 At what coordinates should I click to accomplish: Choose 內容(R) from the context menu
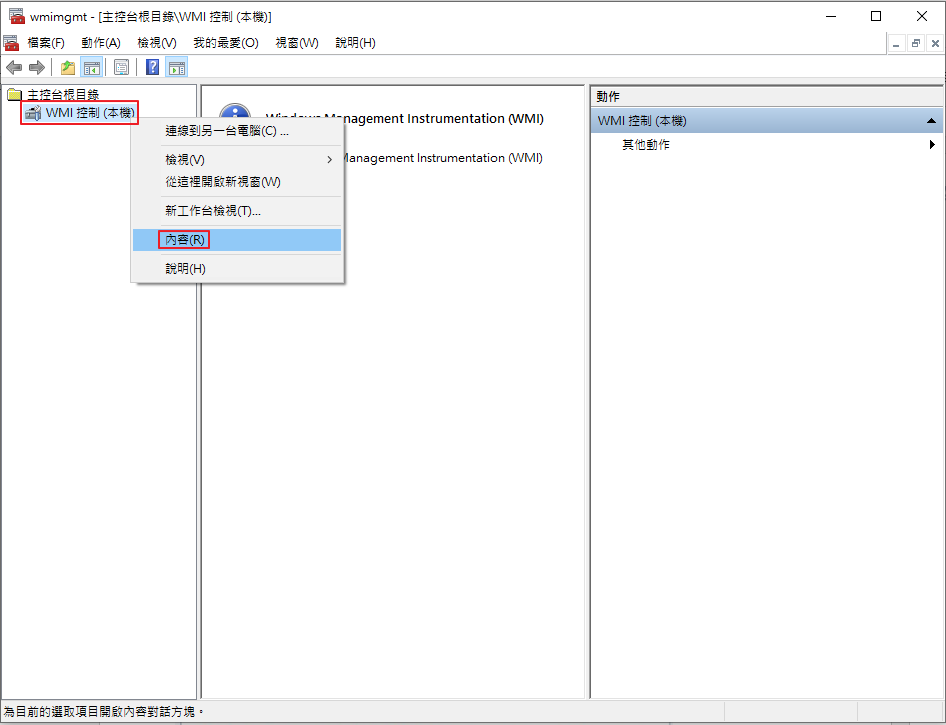[184, 240]
